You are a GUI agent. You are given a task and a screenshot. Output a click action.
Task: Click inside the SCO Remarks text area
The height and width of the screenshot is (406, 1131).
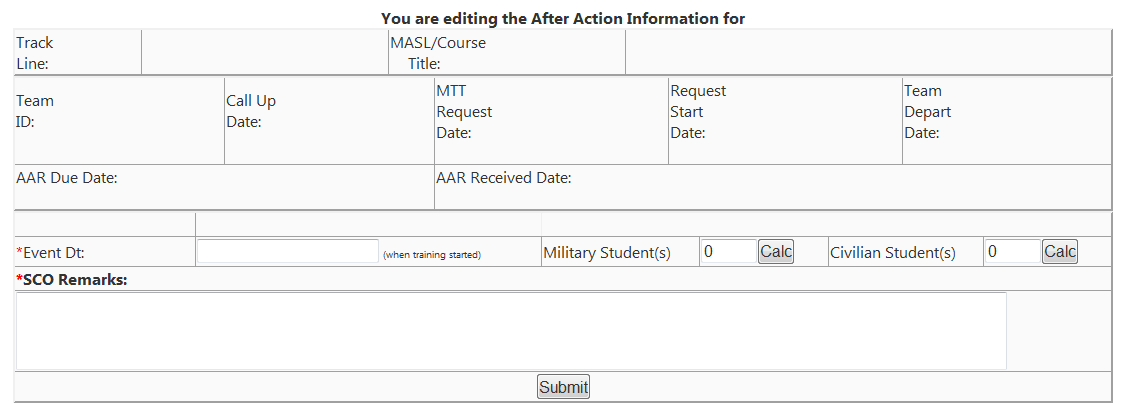coord(510,330)
